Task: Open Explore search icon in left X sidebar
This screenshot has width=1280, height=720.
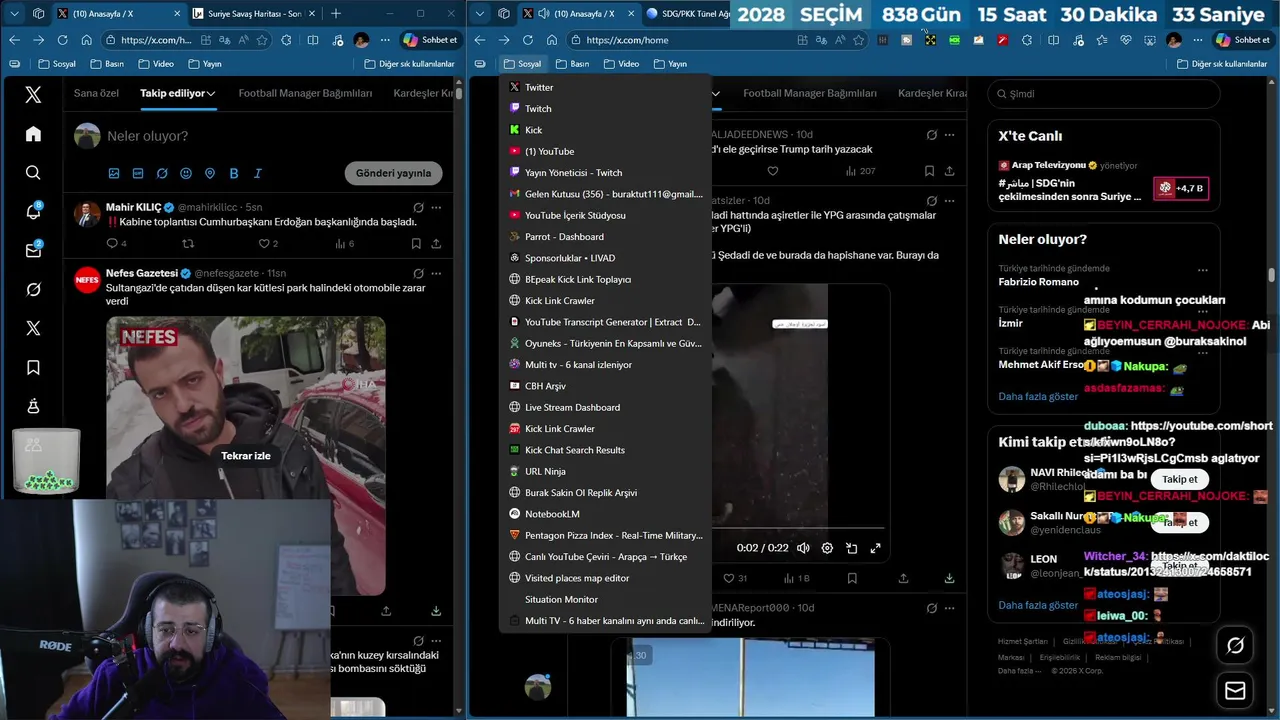Action: (x=33, y=173)
